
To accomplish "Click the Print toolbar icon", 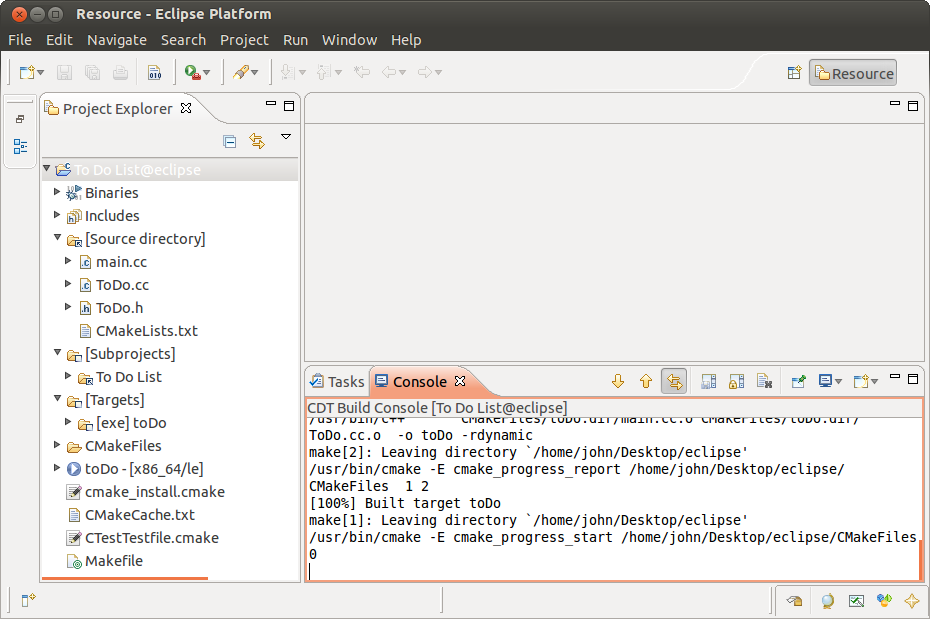I will point(120,72).
